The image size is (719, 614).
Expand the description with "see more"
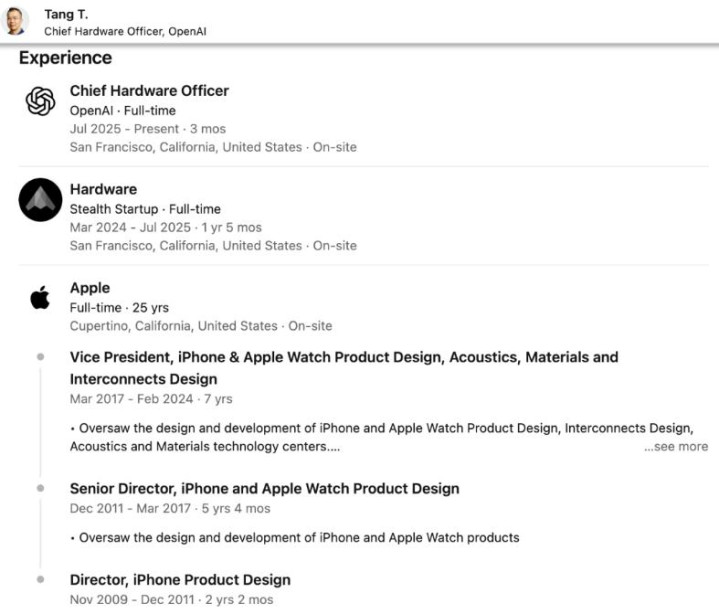[x=675, y=447]
